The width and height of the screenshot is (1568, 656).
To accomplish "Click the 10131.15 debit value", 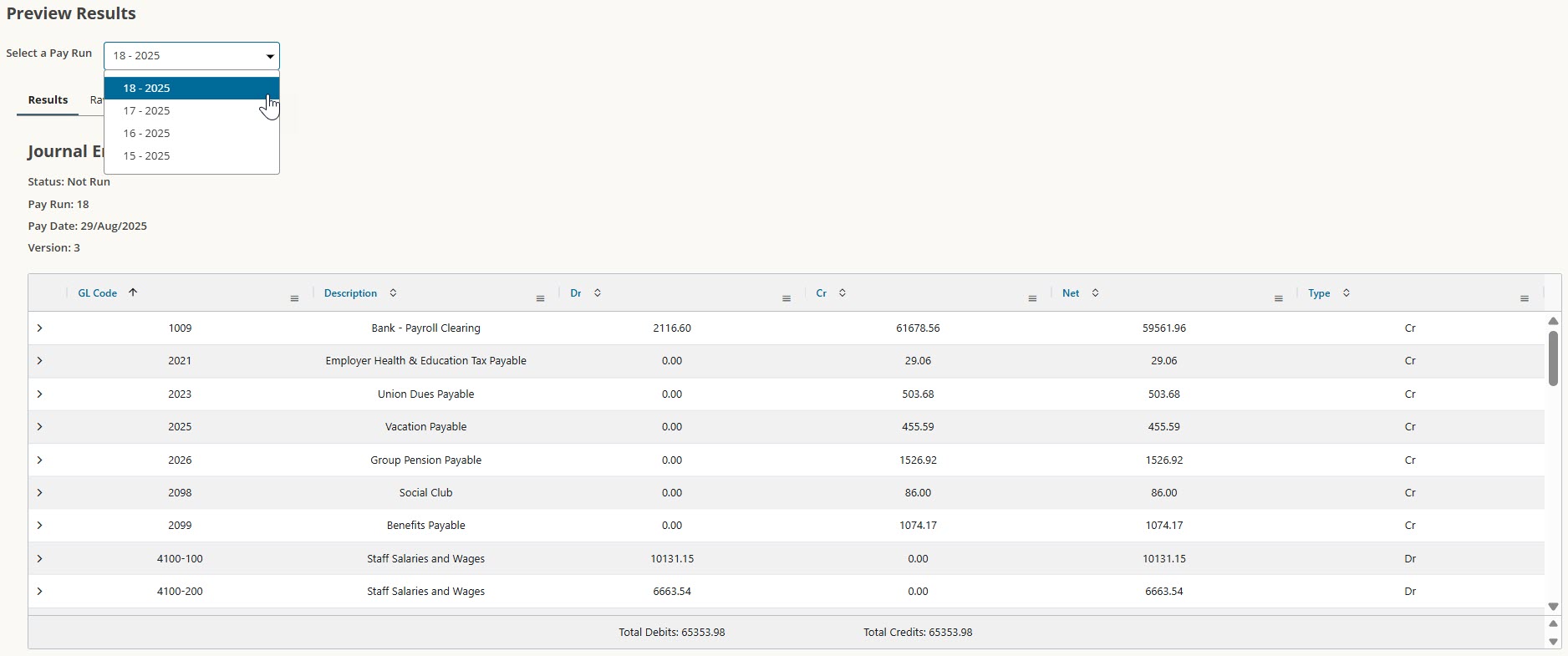I will (x=672, y=558).
